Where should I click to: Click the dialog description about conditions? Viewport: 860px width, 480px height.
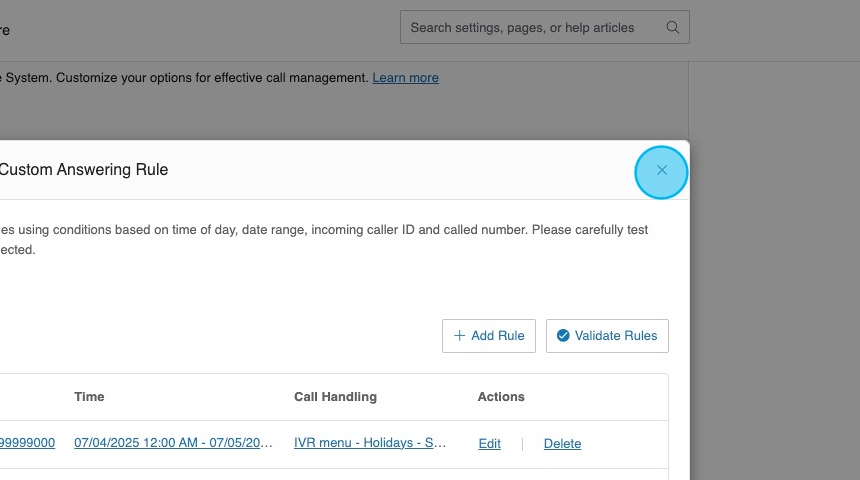[x=320, y=230]
